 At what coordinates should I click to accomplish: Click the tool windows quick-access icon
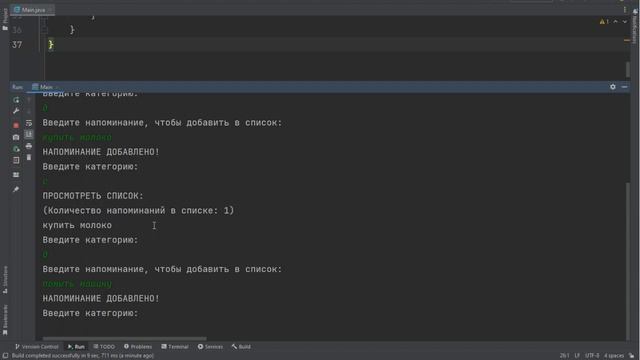[5, 356]
